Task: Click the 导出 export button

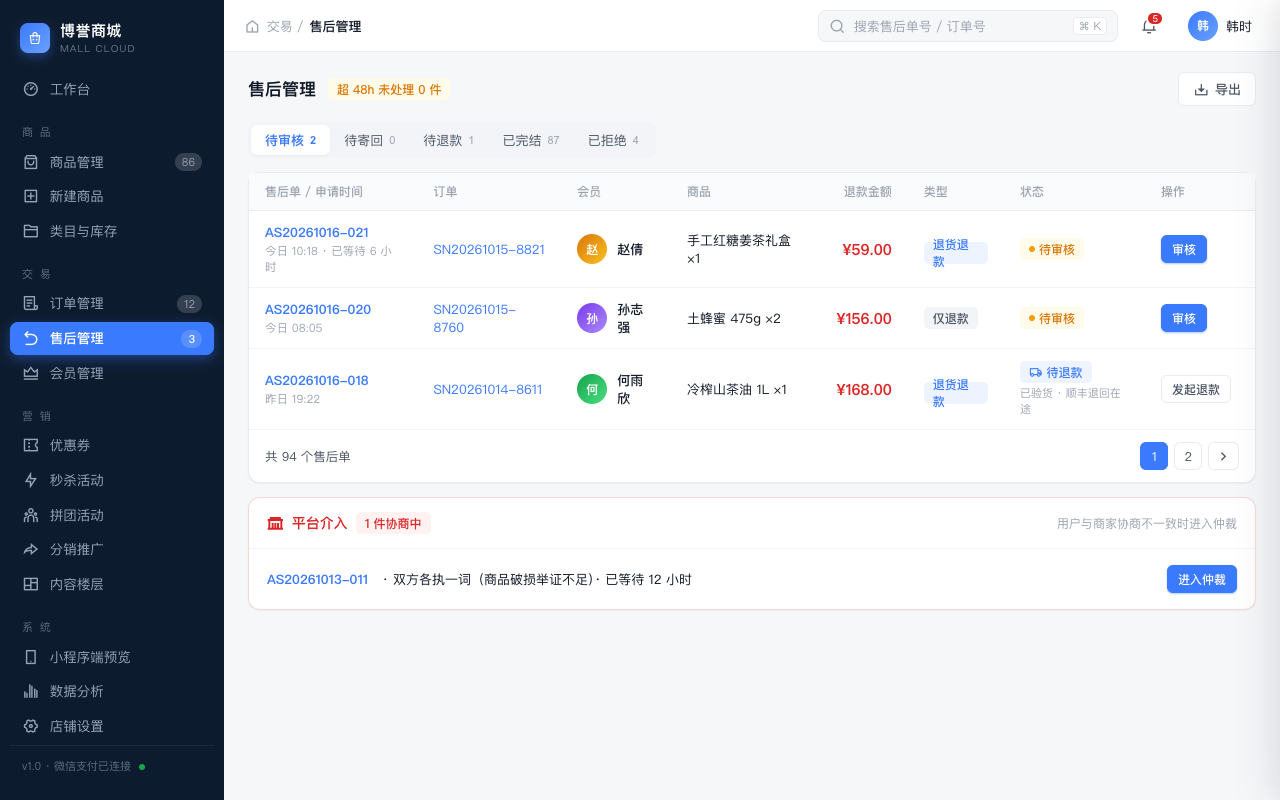Action: (x=1217, y=89)
